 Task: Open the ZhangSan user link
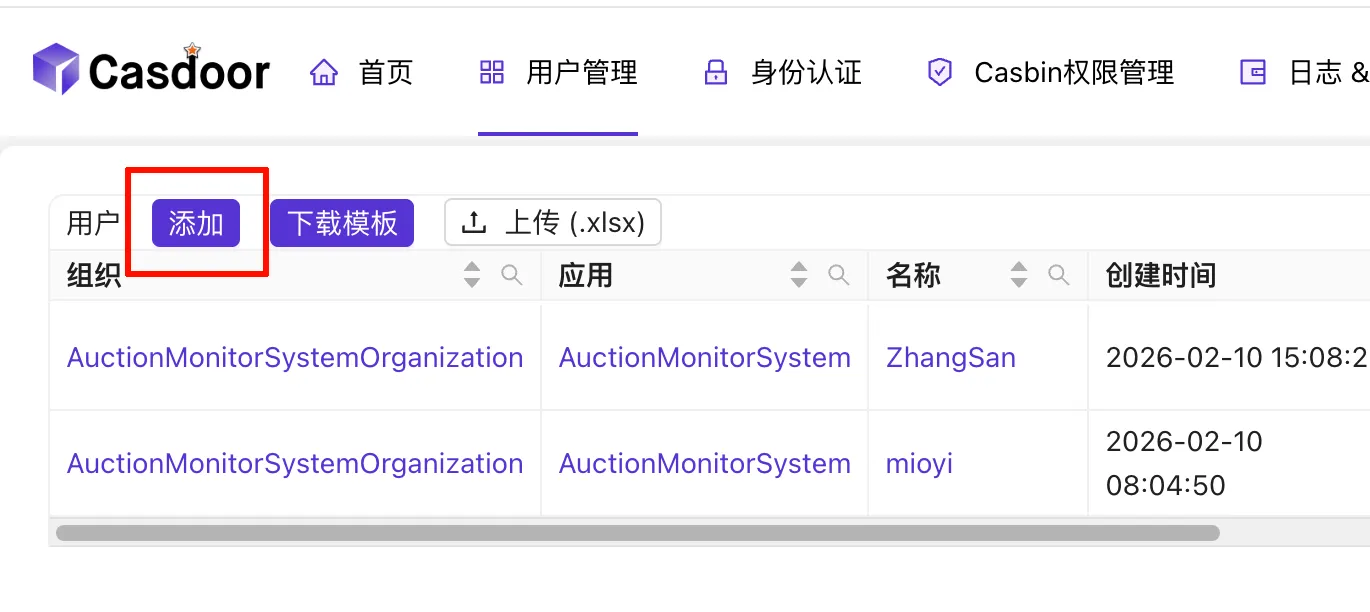point(950,357)
